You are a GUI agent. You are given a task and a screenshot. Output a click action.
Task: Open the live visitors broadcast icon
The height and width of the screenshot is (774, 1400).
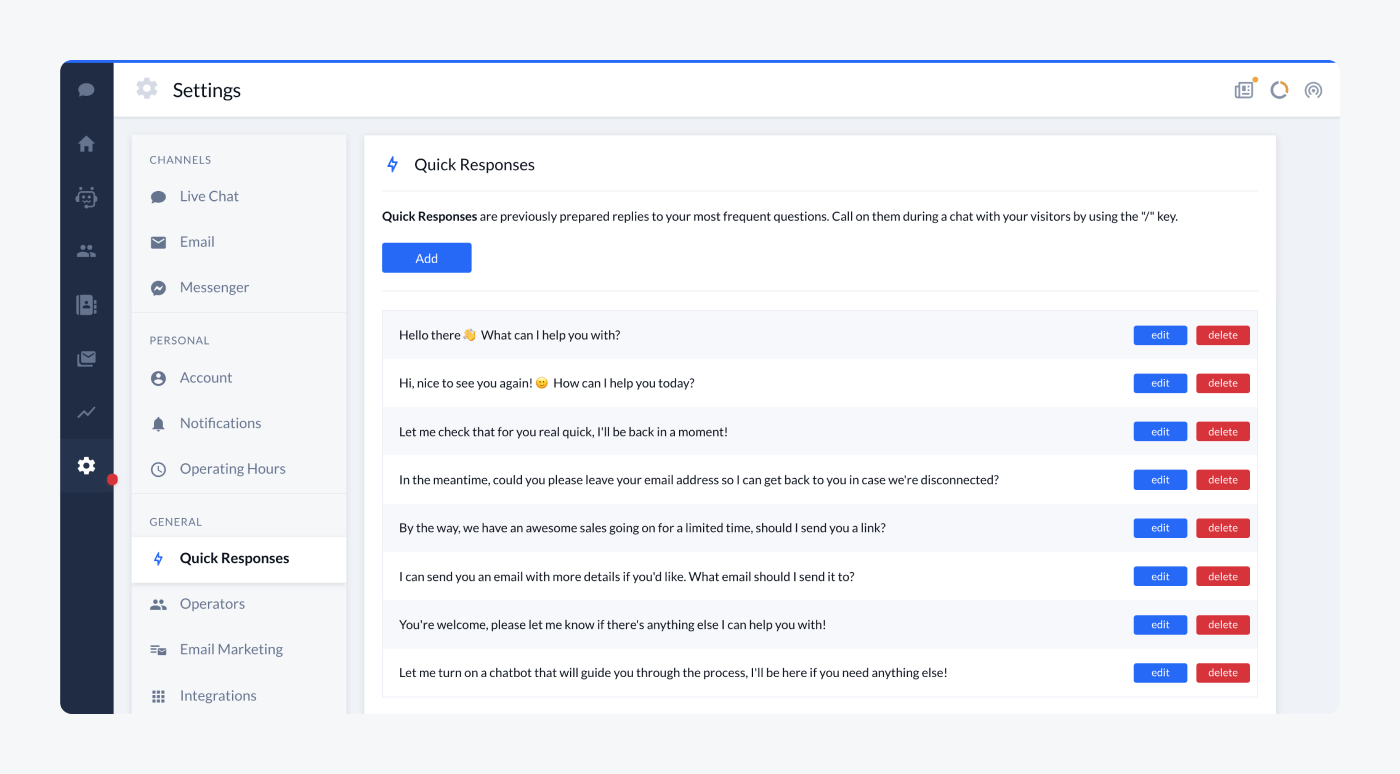pos(1313,89)
